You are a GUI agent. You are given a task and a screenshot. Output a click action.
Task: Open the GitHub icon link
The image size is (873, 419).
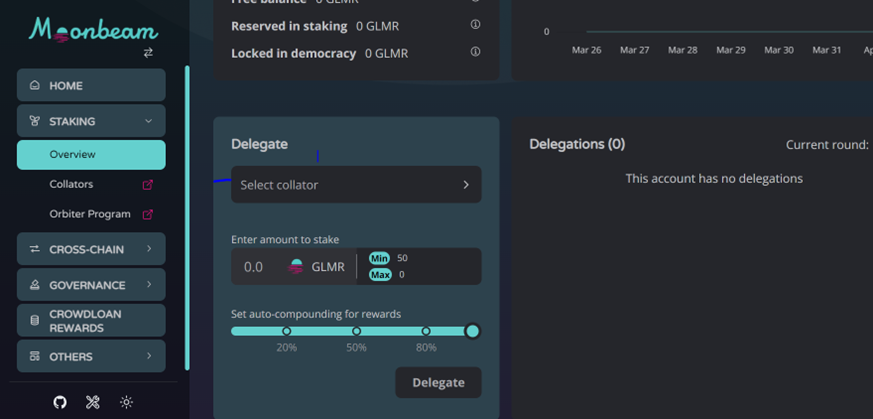click(60, 402)
